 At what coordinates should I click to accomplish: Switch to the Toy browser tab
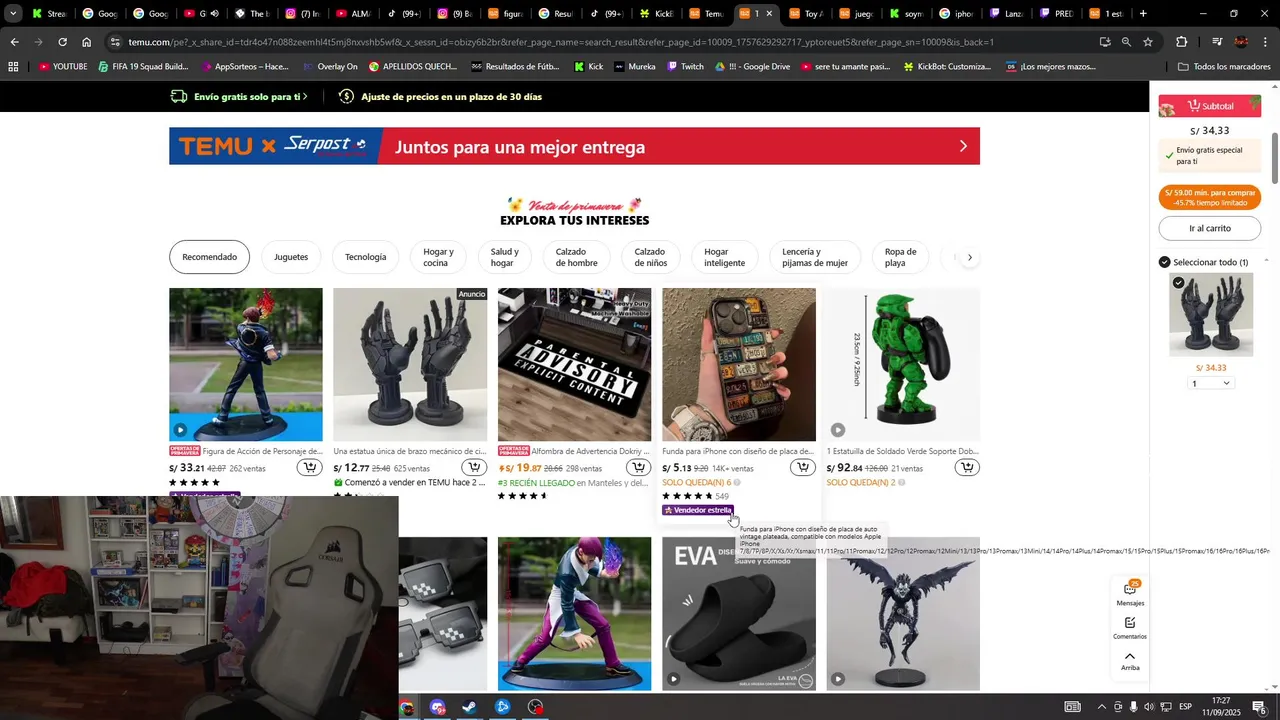[x=806, y=14]
